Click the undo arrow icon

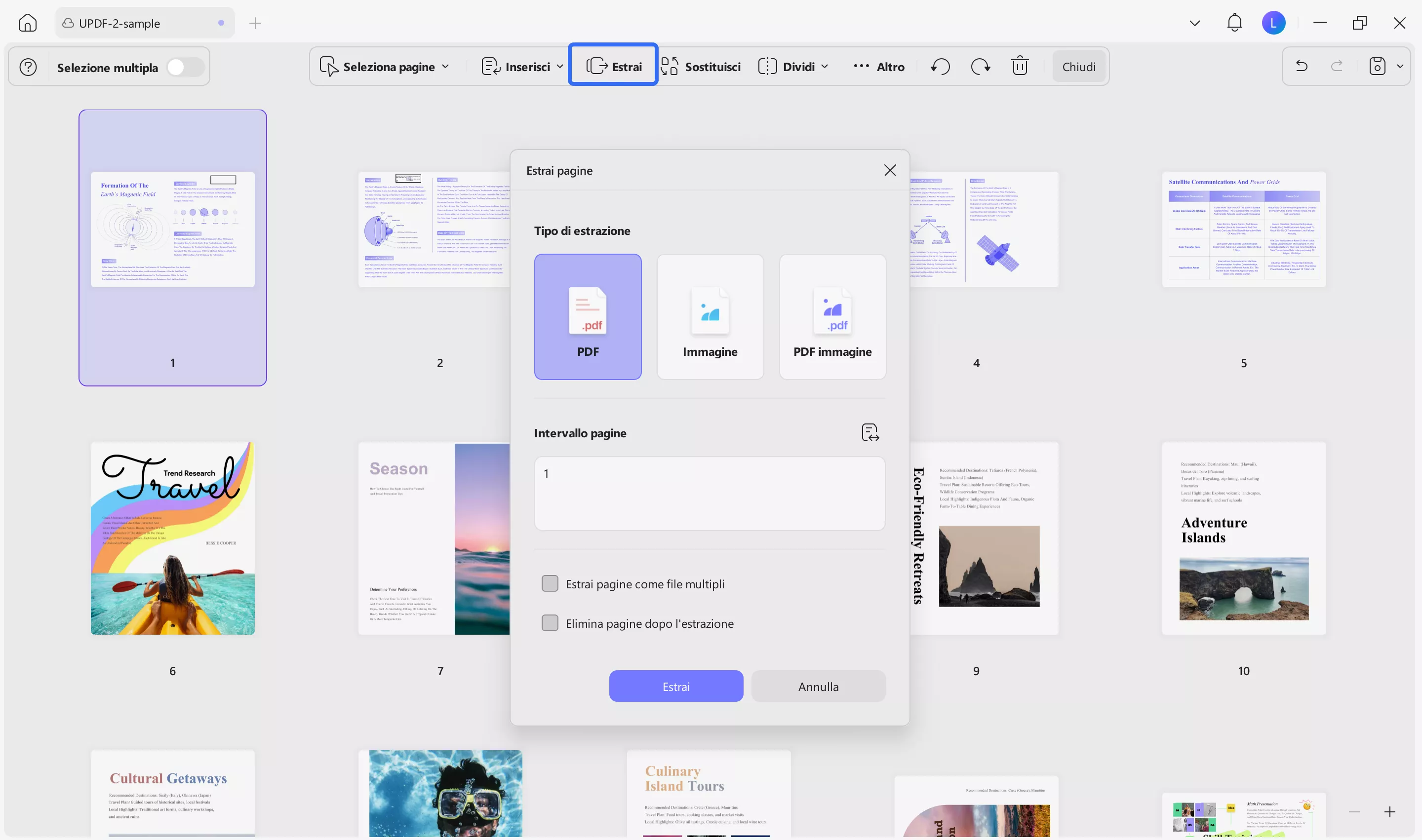click(1302, 66)
